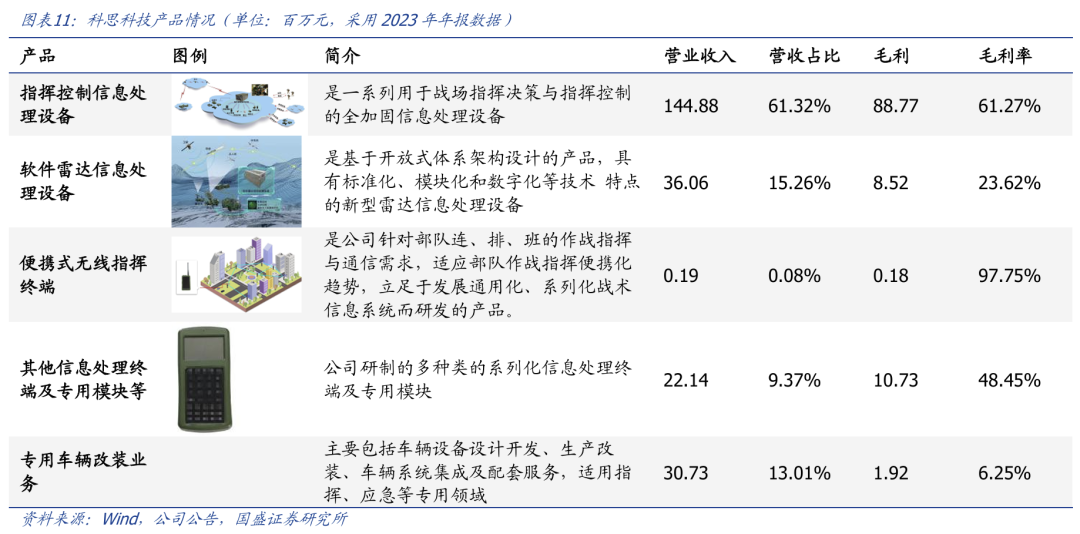Open the software radar battlefield illustration
Viewport: 1080px width, 534px height.
[236, 181]
